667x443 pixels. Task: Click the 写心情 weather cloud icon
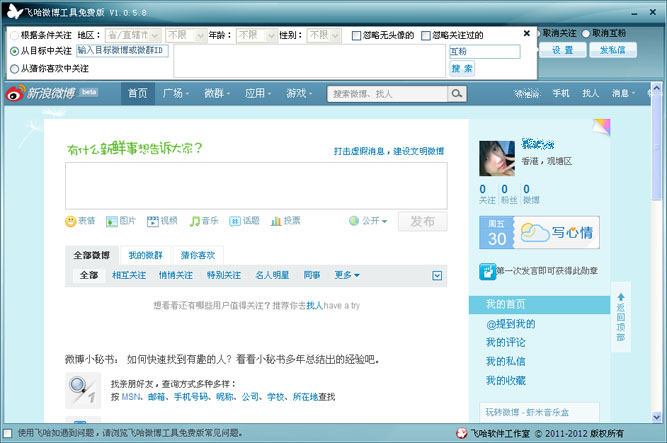click(x=535, y=232)
